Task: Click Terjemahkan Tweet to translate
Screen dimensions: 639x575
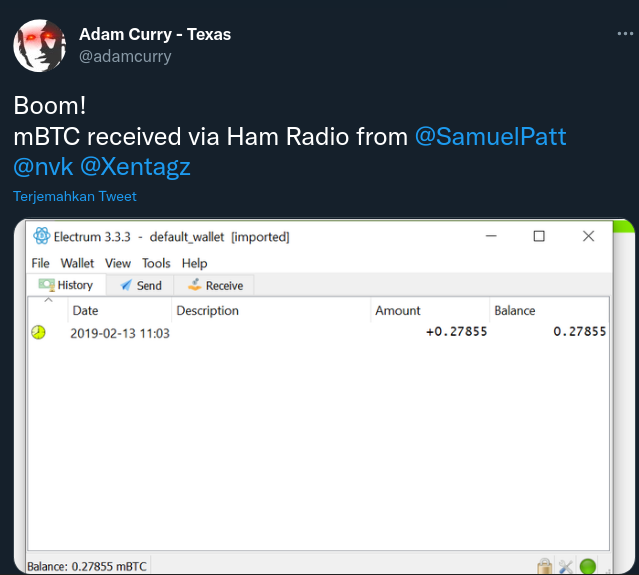Action: 75,196
